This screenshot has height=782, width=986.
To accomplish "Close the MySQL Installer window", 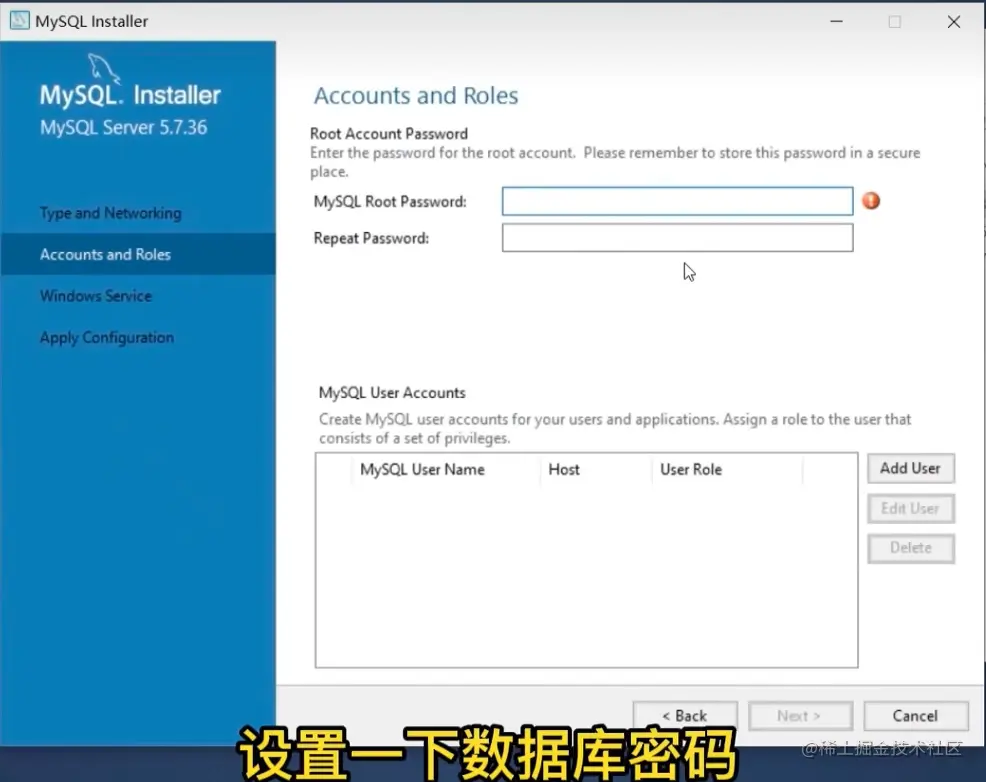I will pyautogui.click(x=953, y=21).
